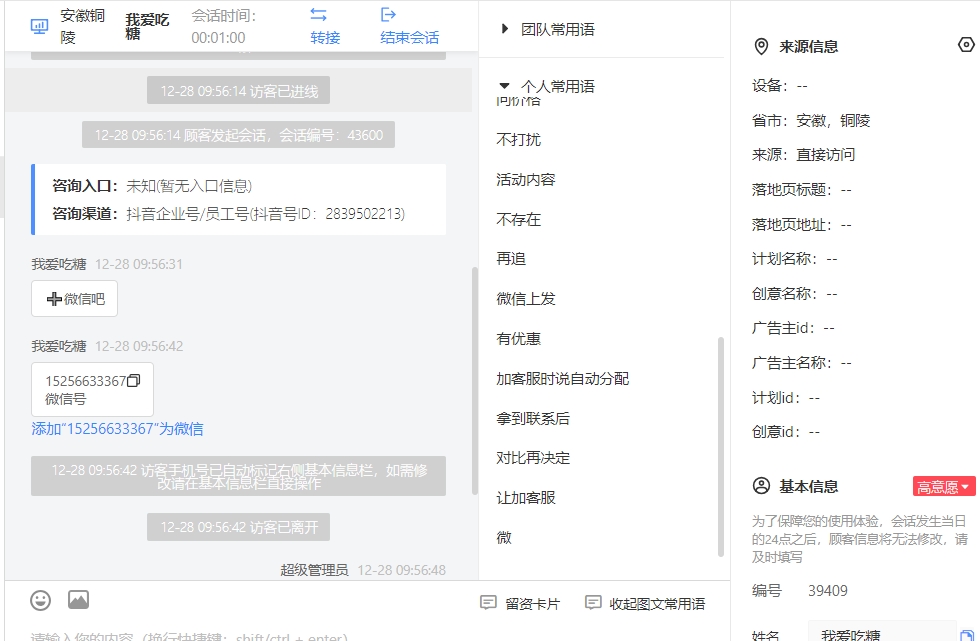This screenshot has height=641, width=980.
Task: Click the 转接 transfer arrows icon
Action: (319, 14)
